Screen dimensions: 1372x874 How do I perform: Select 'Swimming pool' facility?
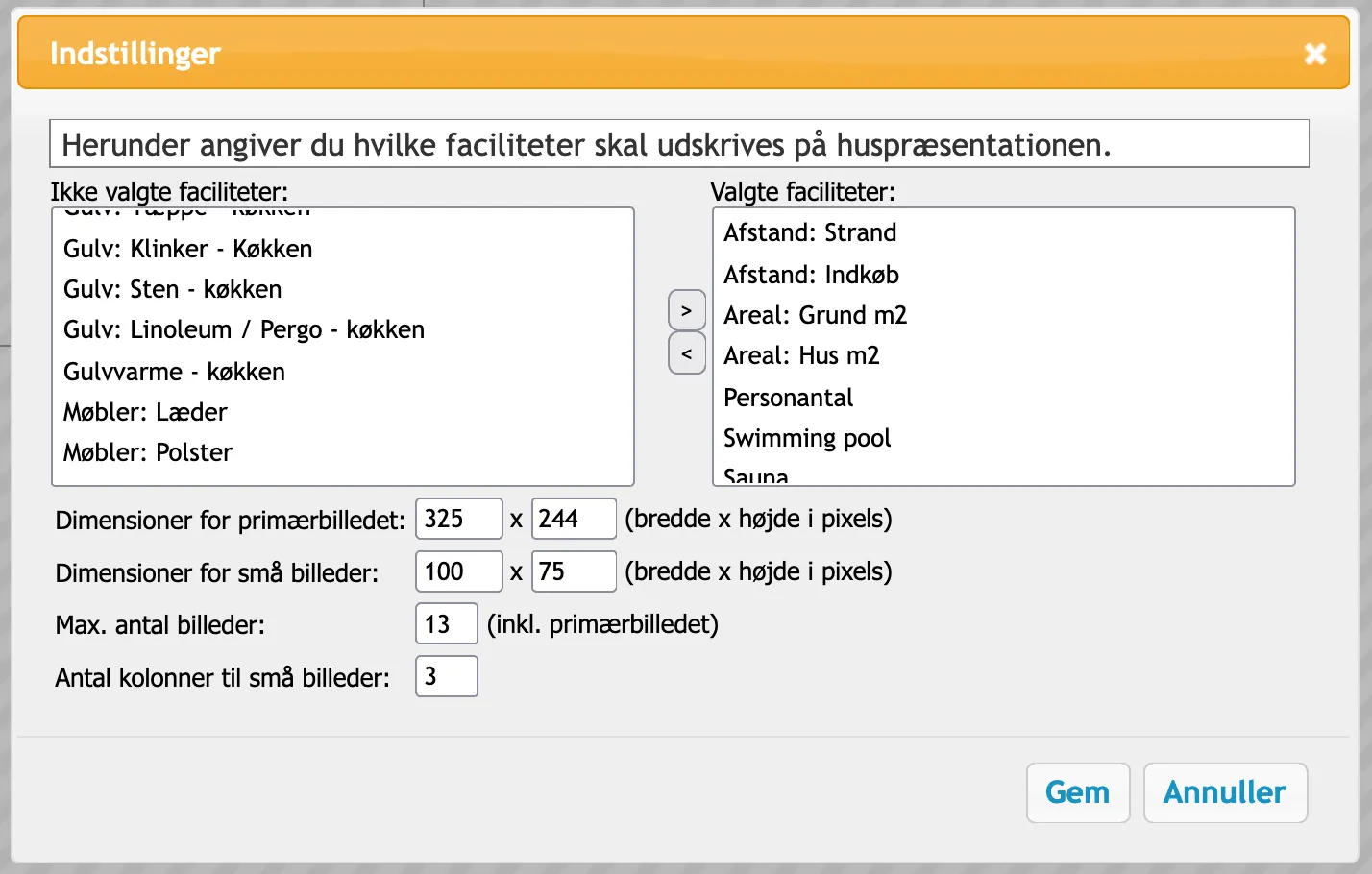[807, 438]
